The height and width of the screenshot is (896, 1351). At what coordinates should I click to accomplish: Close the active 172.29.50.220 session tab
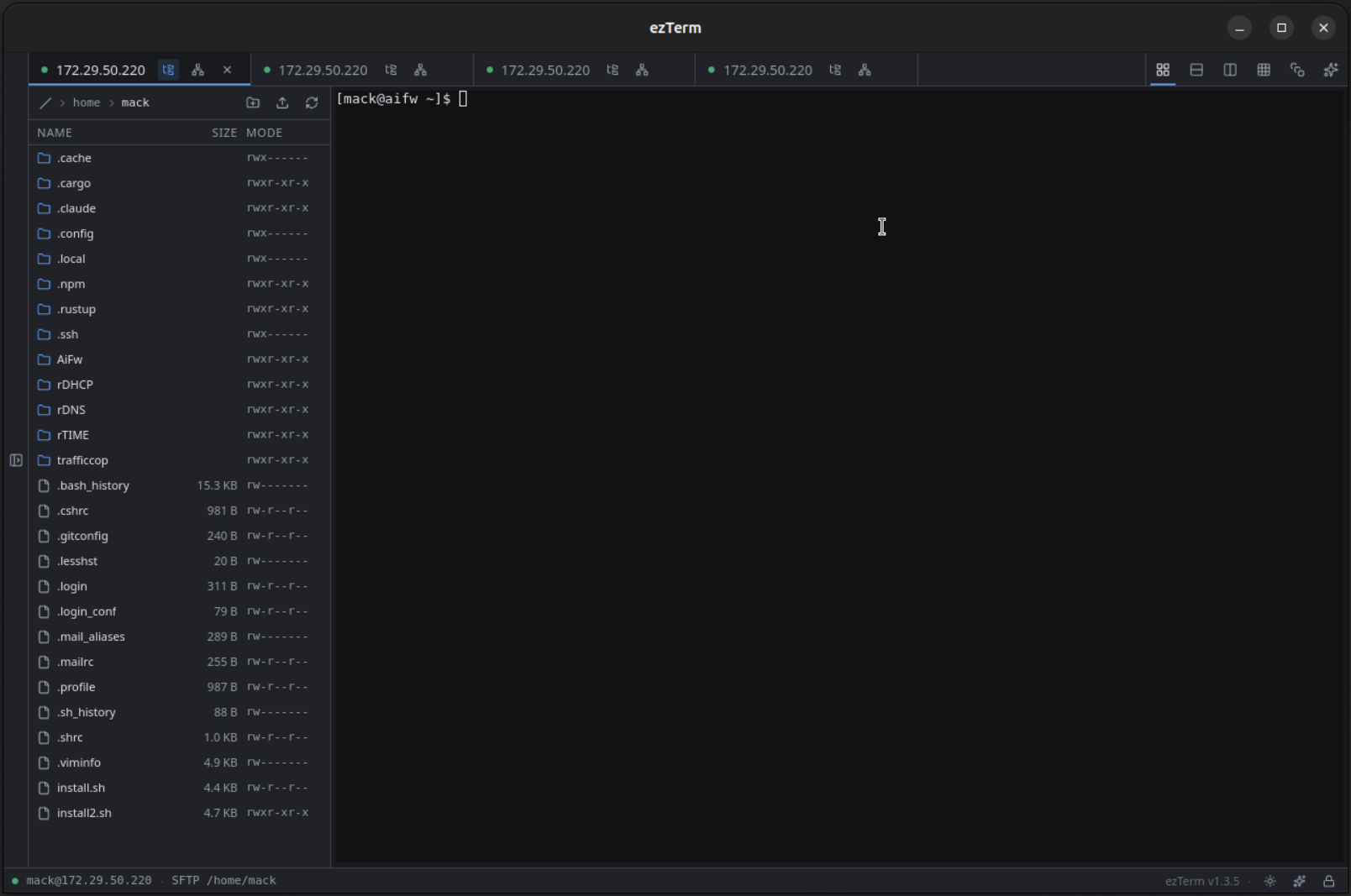[227, 70]
